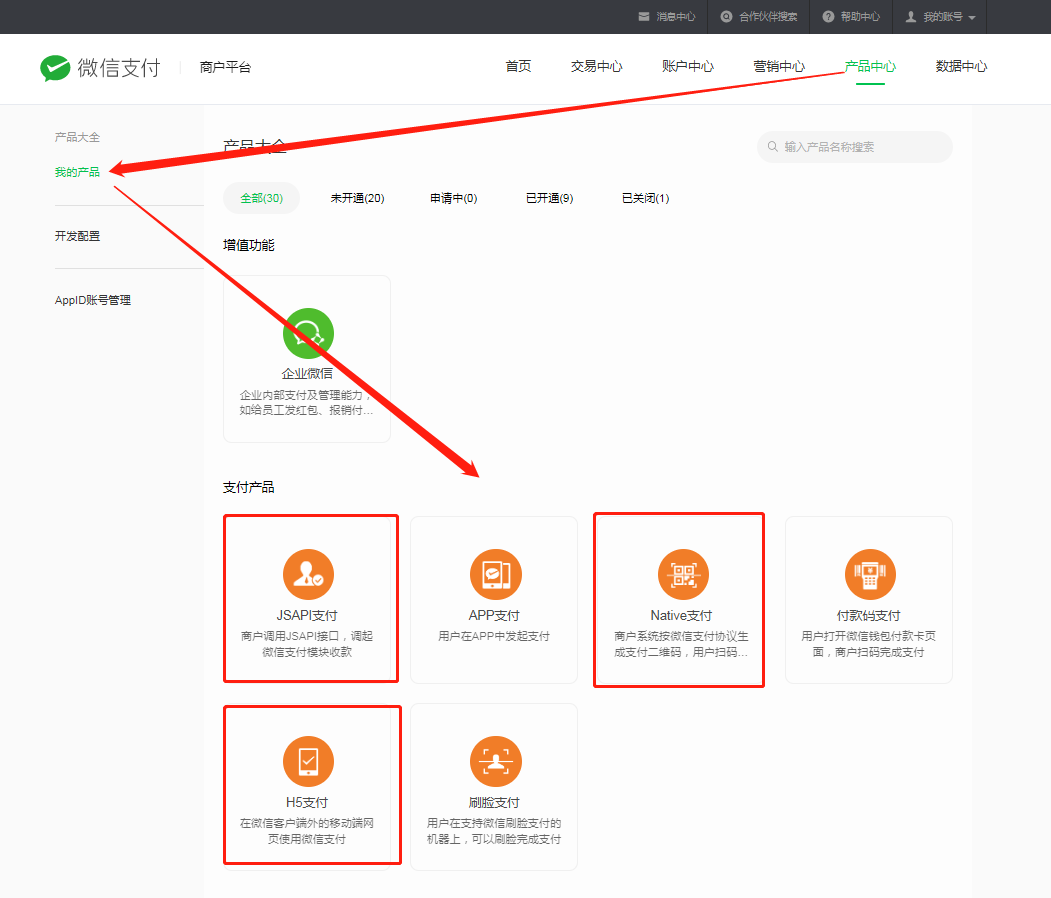Select the 已开通(9) filter tab

tap(550, 198)
